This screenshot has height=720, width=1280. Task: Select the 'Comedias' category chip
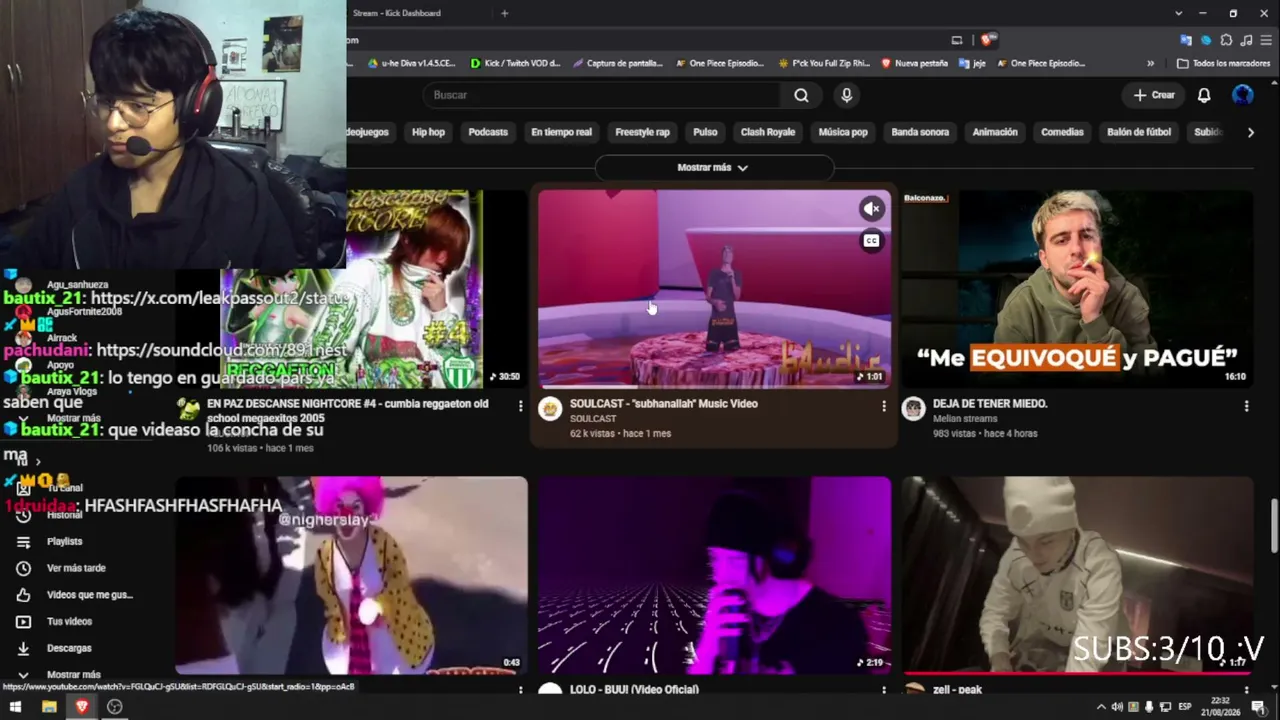tap(1062, 132)
